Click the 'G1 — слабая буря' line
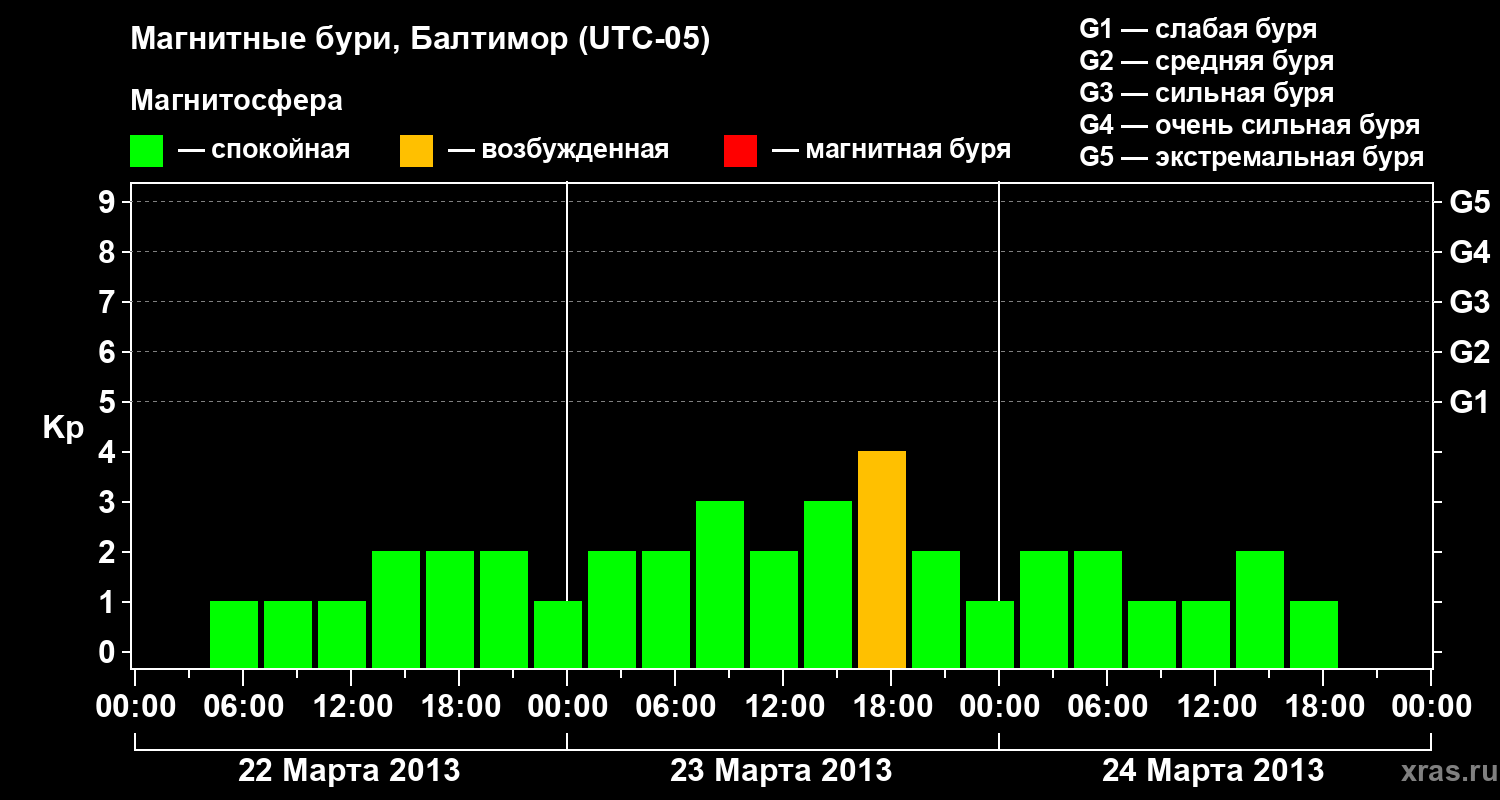The image size is (1500, 800). (1198, 29)
